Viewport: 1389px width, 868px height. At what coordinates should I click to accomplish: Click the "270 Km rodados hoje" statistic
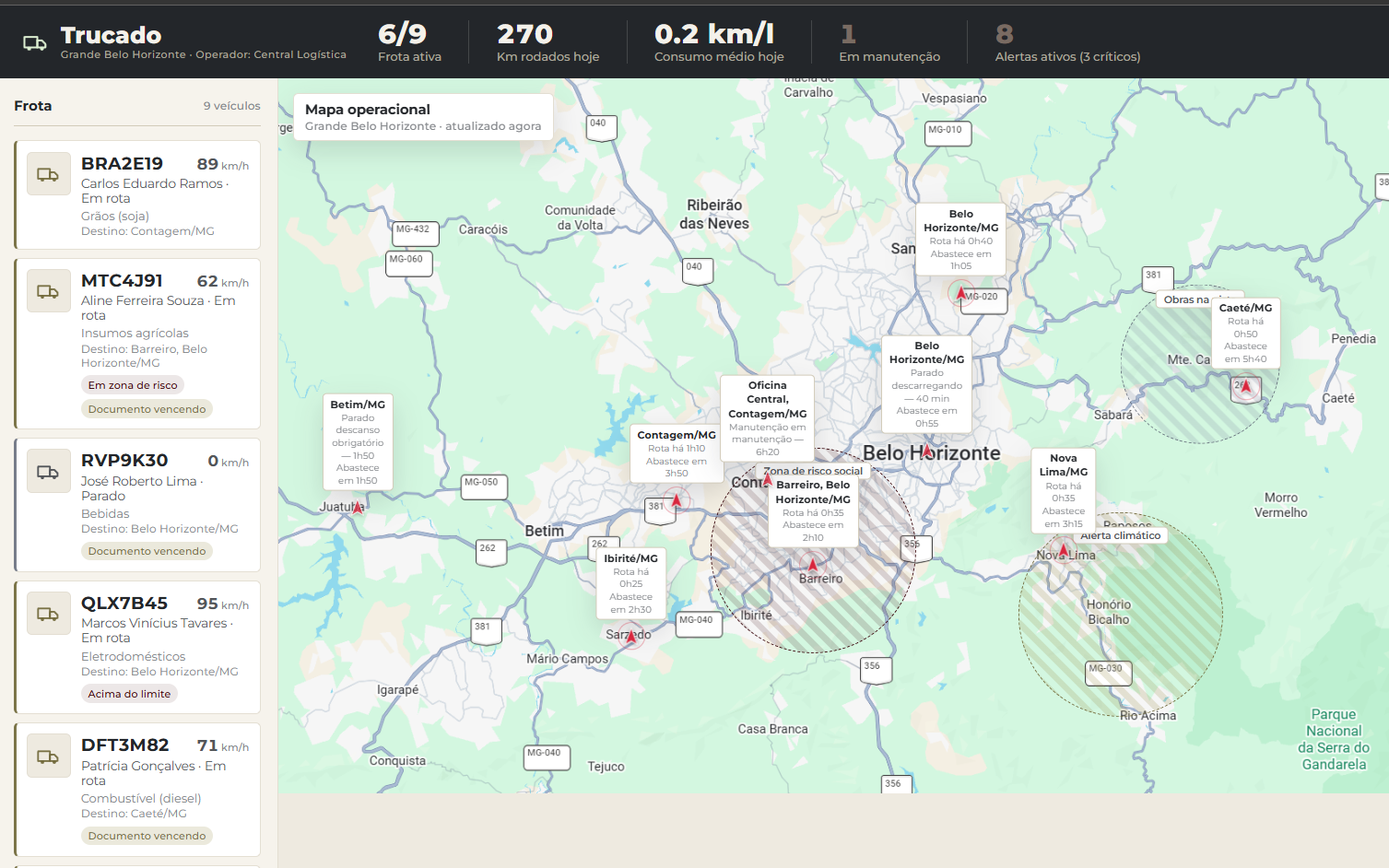[x=547, y=42]
